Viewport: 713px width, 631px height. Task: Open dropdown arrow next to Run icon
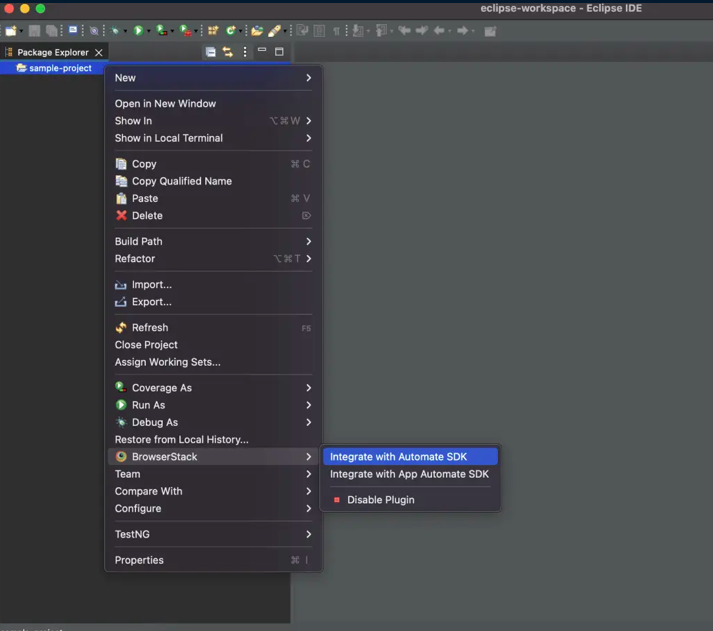148,31
